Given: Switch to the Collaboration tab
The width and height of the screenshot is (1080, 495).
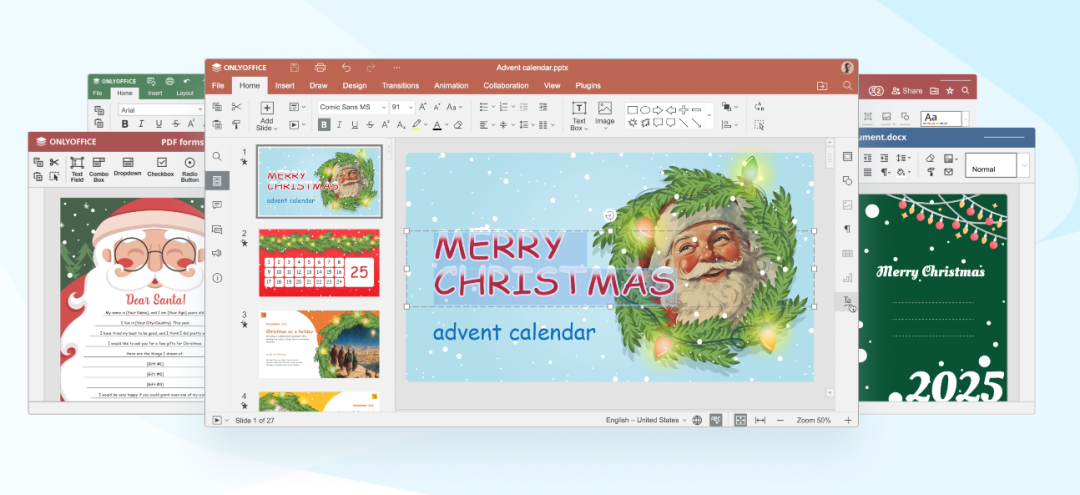Looking at the screenshot, I should (506, 86).
